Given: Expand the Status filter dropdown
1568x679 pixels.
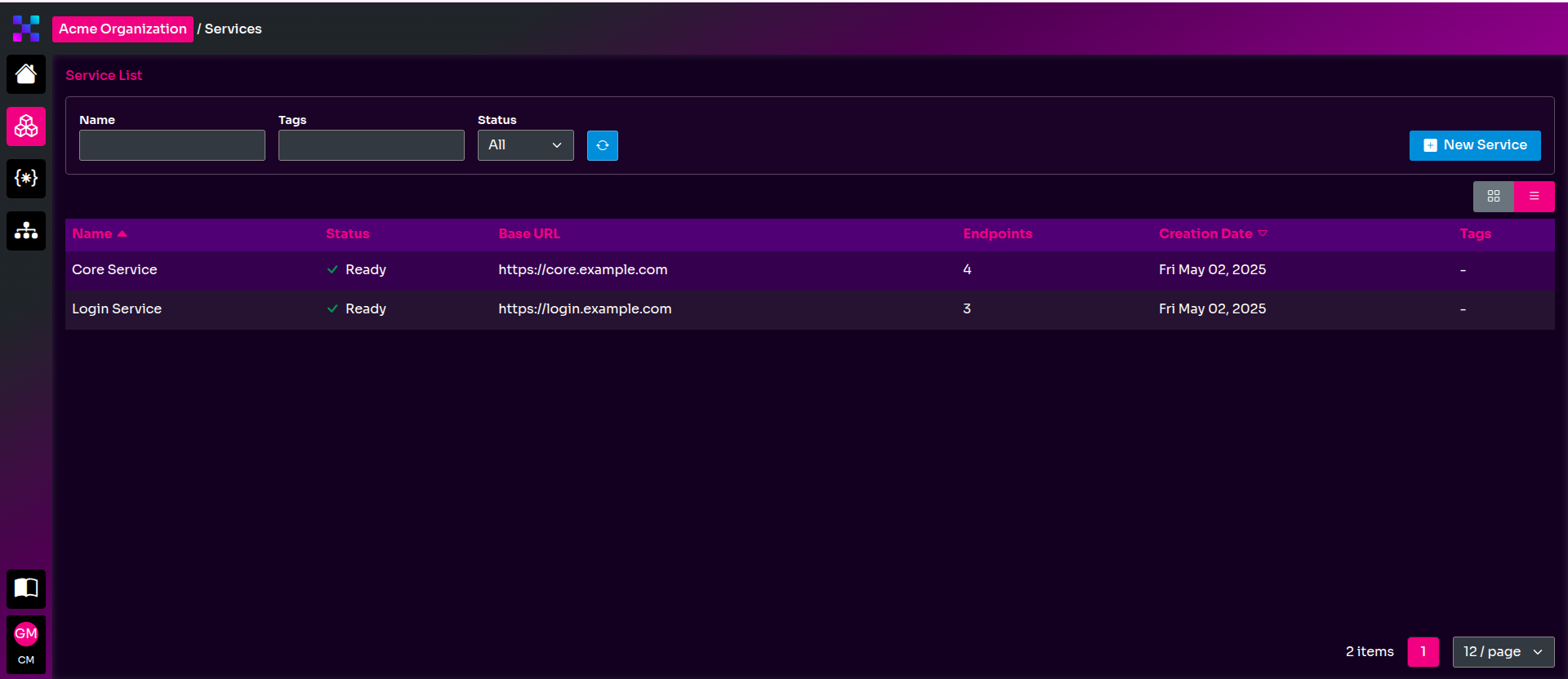Looking at the screenshot, I should (x=525, y=145).
